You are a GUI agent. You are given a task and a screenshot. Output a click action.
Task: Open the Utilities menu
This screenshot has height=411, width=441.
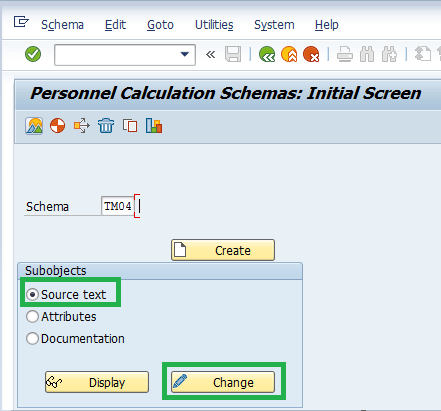click(x=214, y=25)
